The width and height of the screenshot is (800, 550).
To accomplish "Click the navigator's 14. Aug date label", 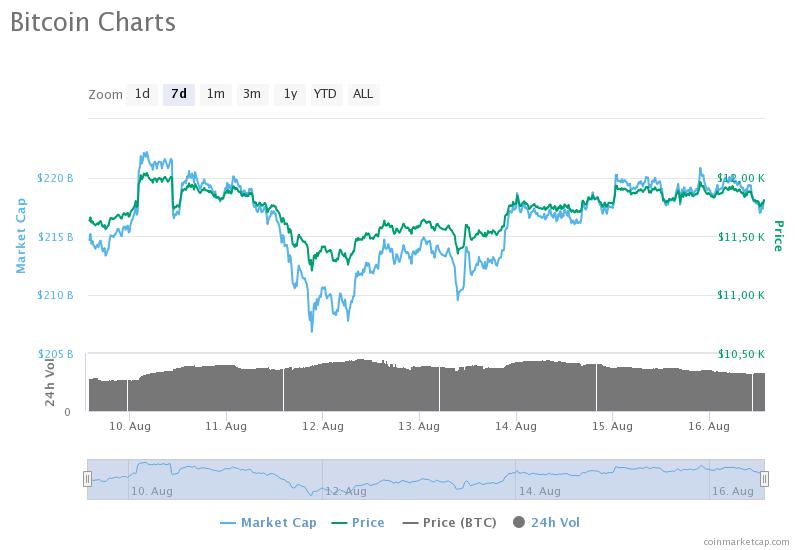I will (540, 491).
